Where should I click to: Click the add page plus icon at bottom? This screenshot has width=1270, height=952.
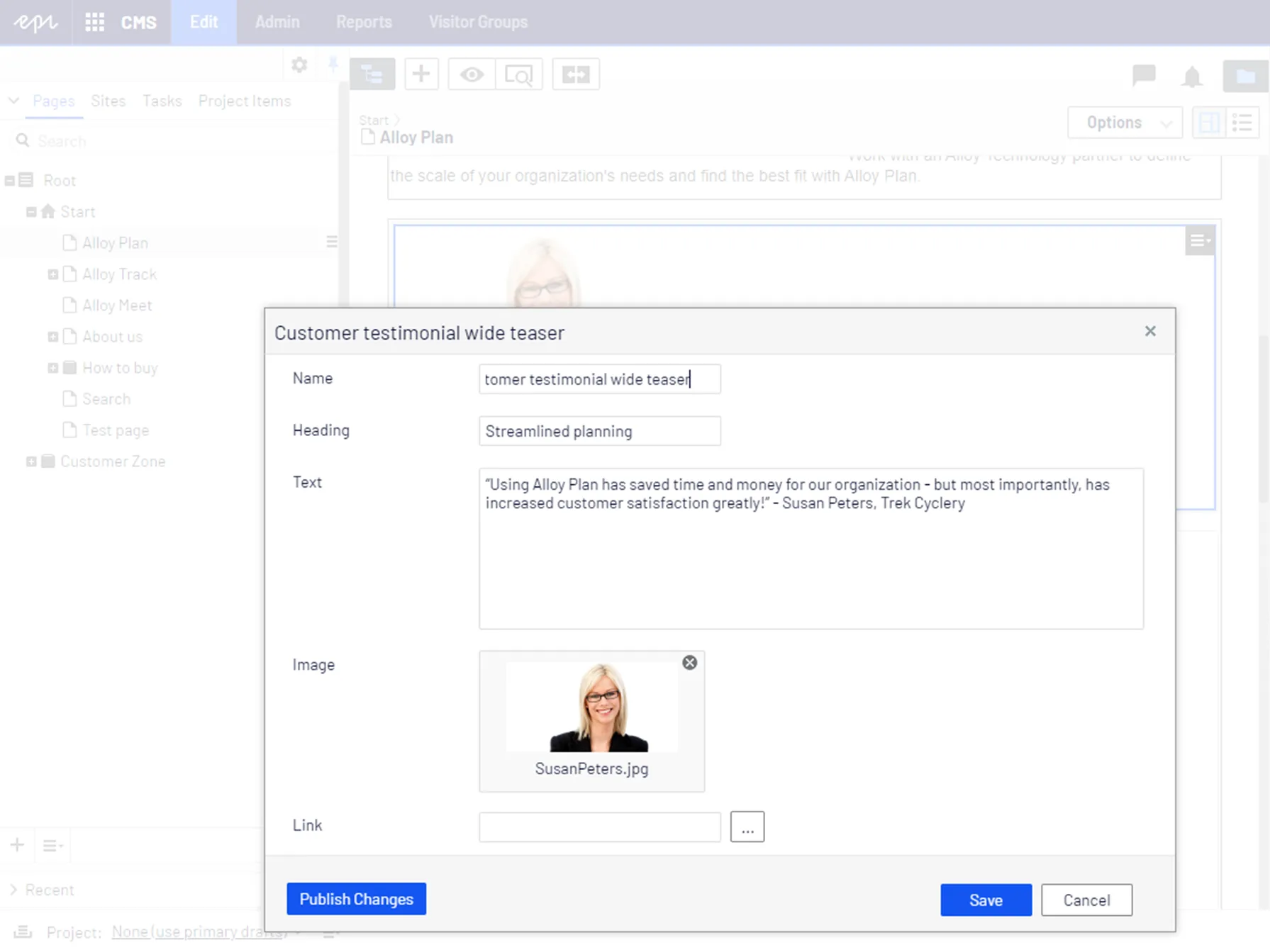click(x=18, y=845)
